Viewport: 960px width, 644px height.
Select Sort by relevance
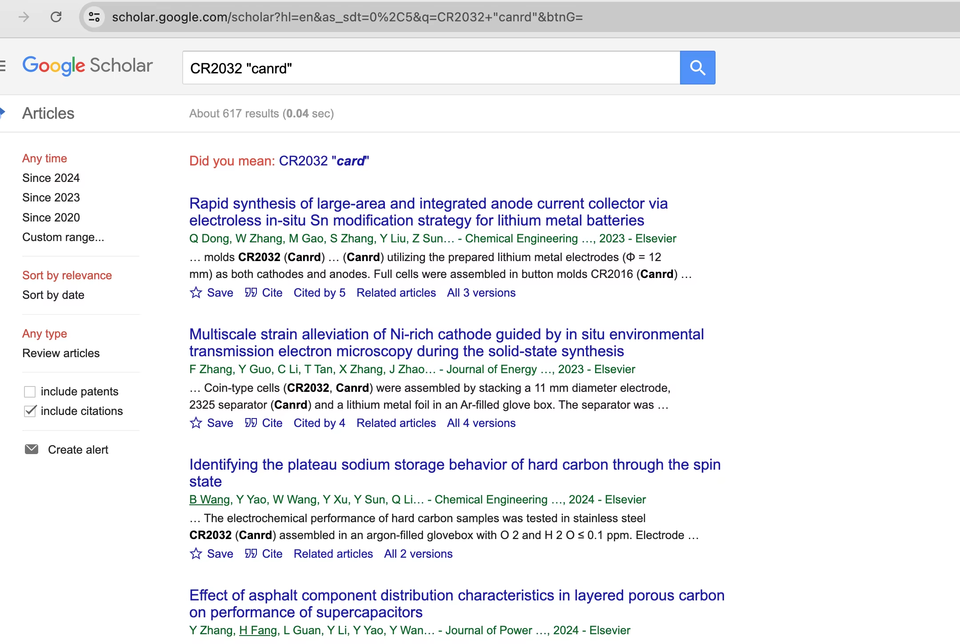[x=67, y=275]
